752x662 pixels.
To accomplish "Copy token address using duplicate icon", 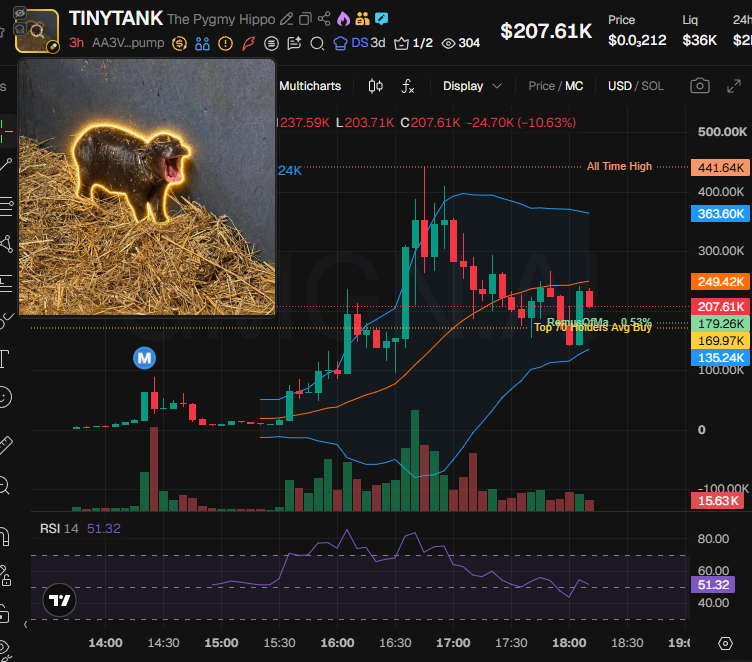I will [x=305, y=19].
